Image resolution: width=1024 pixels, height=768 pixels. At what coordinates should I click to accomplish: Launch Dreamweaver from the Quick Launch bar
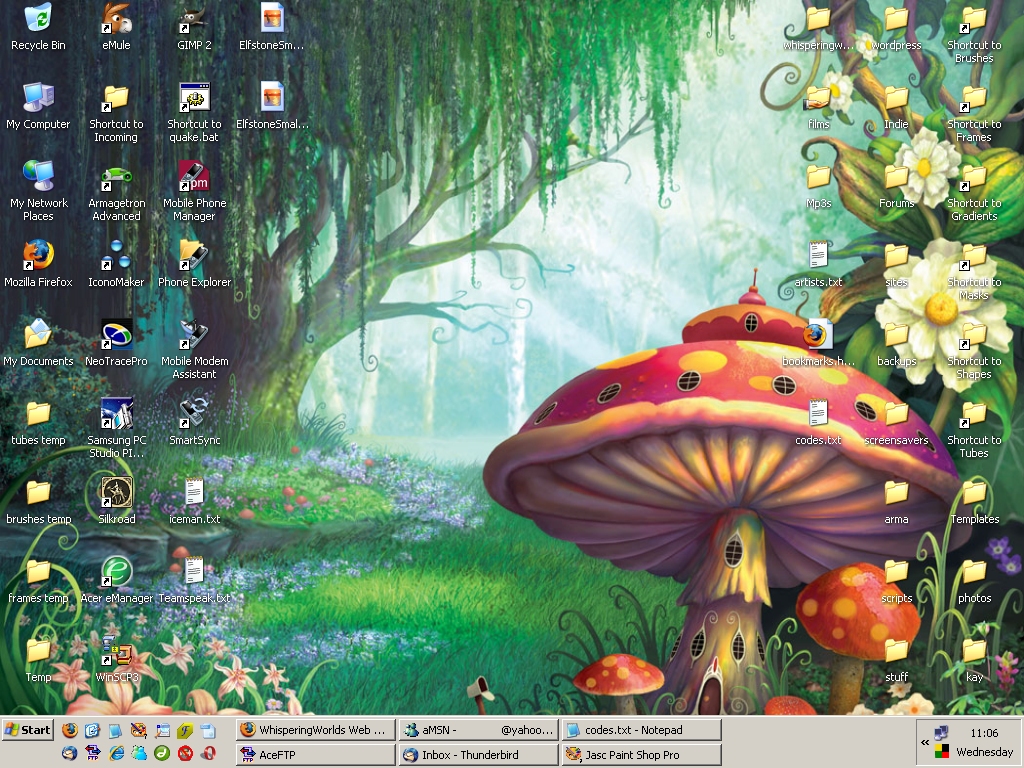pyautogui.click(x=162, y=753)
